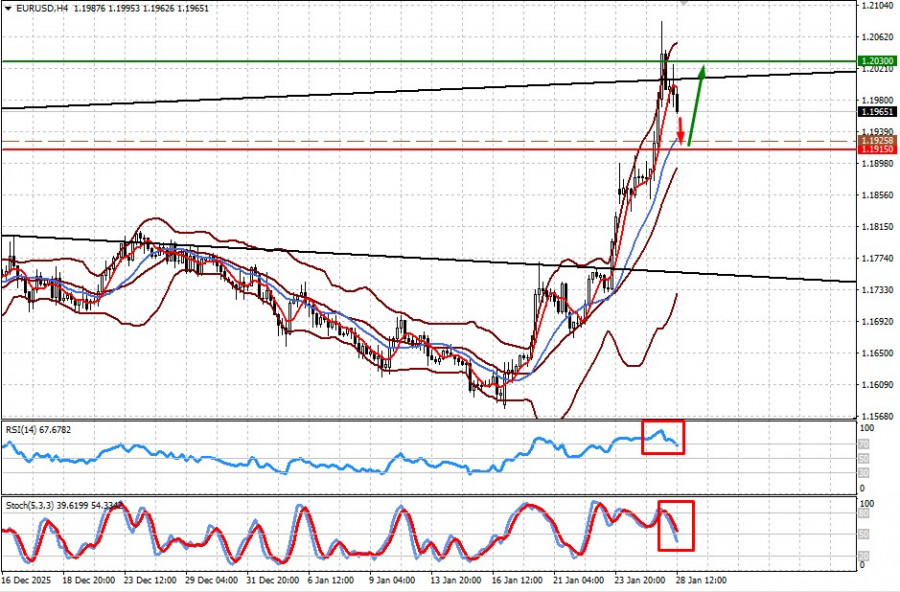Click the 20 level on Stochastic scale
The height and width of the screenshot is (592, 900).
coord(864,556)
